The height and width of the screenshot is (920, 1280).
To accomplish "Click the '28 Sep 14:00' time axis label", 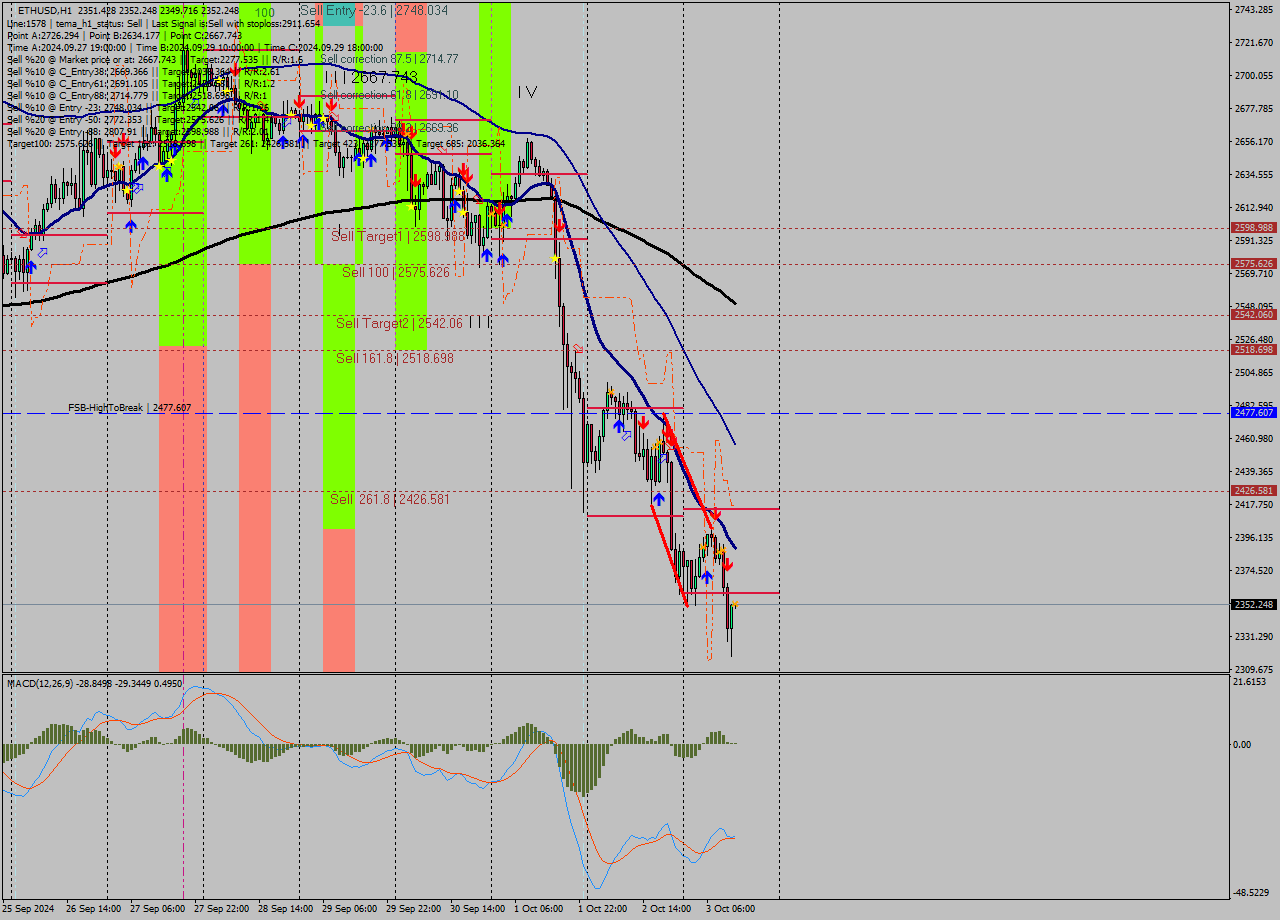I will coord(284,909).
